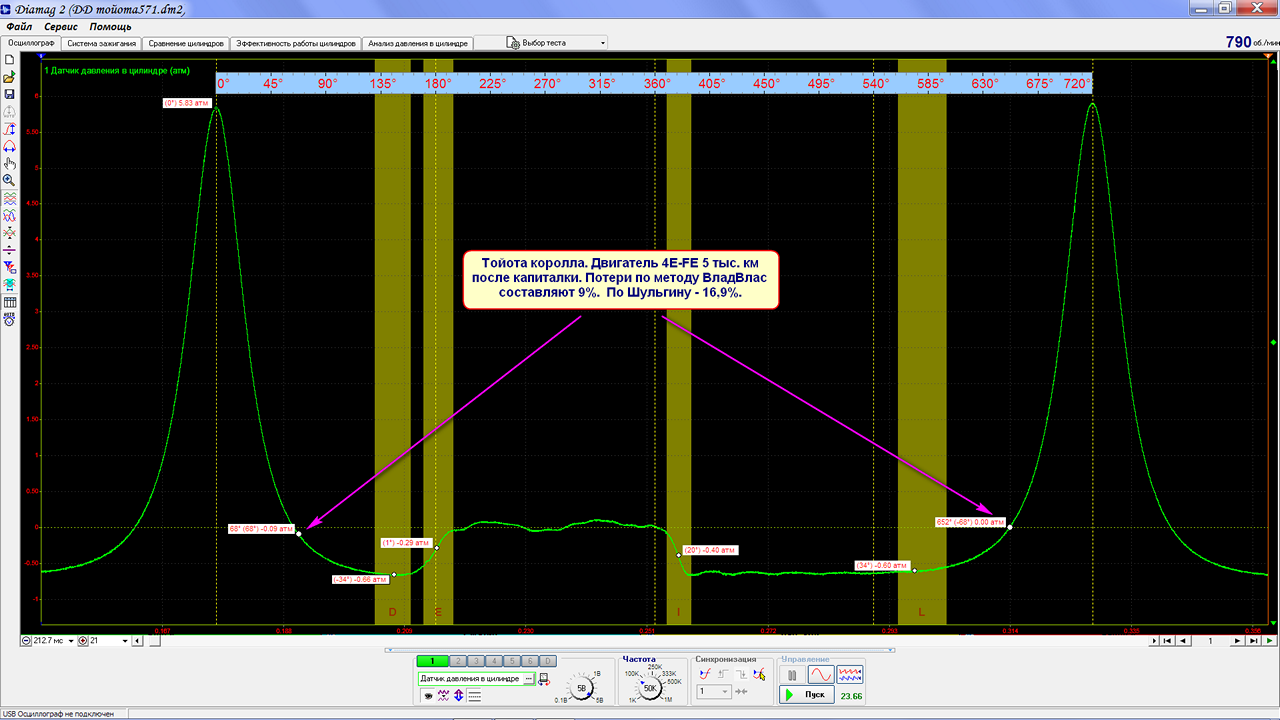Toggle the D digital channel button

547,661
